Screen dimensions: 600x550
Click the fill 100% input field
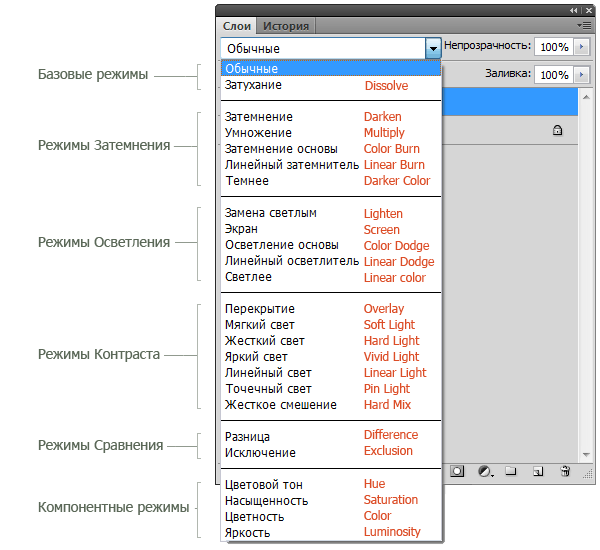[x=554, y=74]
